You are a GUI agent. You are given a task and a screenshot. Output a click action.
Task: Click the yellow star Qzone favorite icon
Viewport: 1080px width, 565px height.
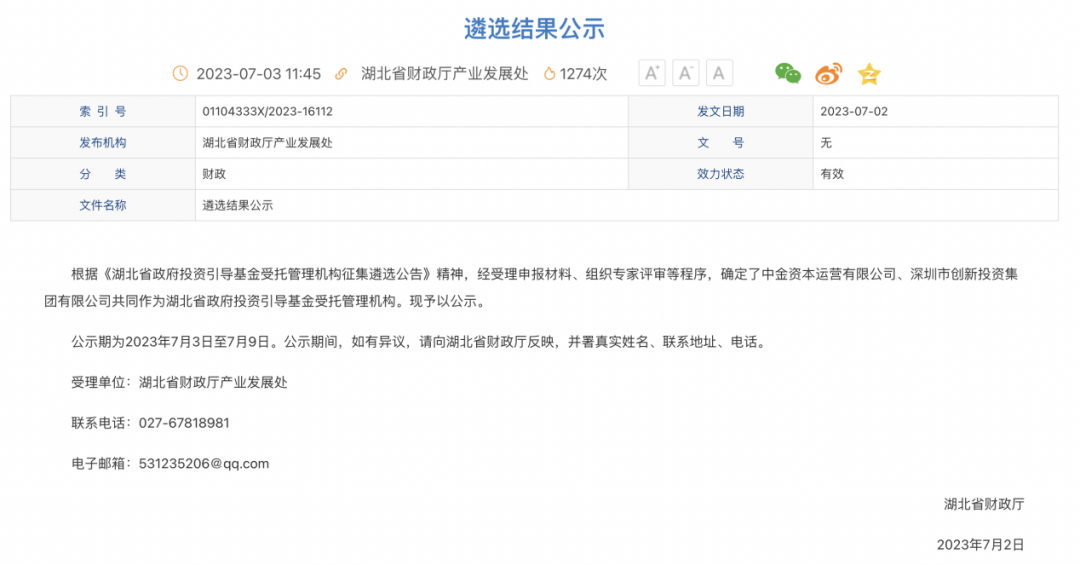coord(869,73)
